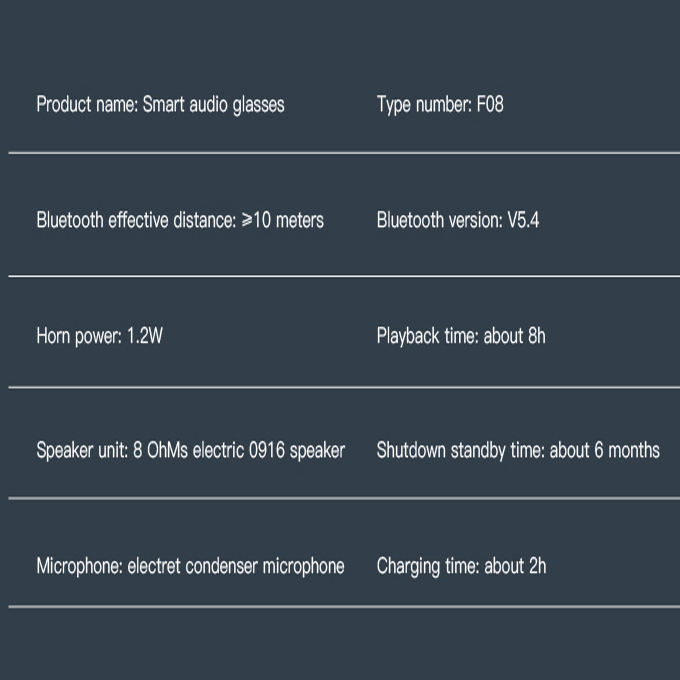Click the Product name: Smart audio glasses text

160,105
